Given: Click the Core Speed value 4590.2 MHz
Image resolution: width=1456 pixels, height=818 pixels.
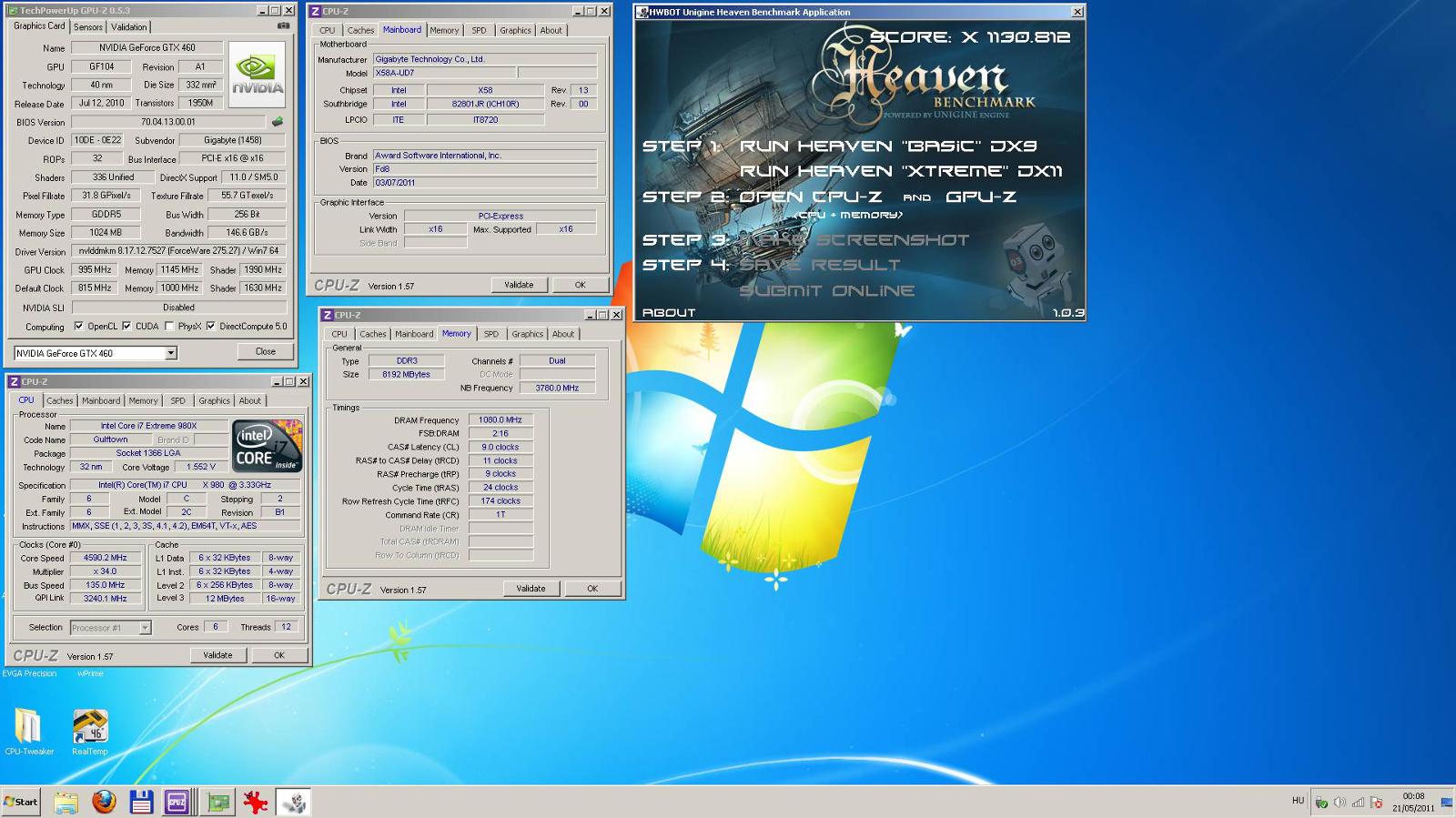Looking at the screenshot, I should (x=106, y=558).
